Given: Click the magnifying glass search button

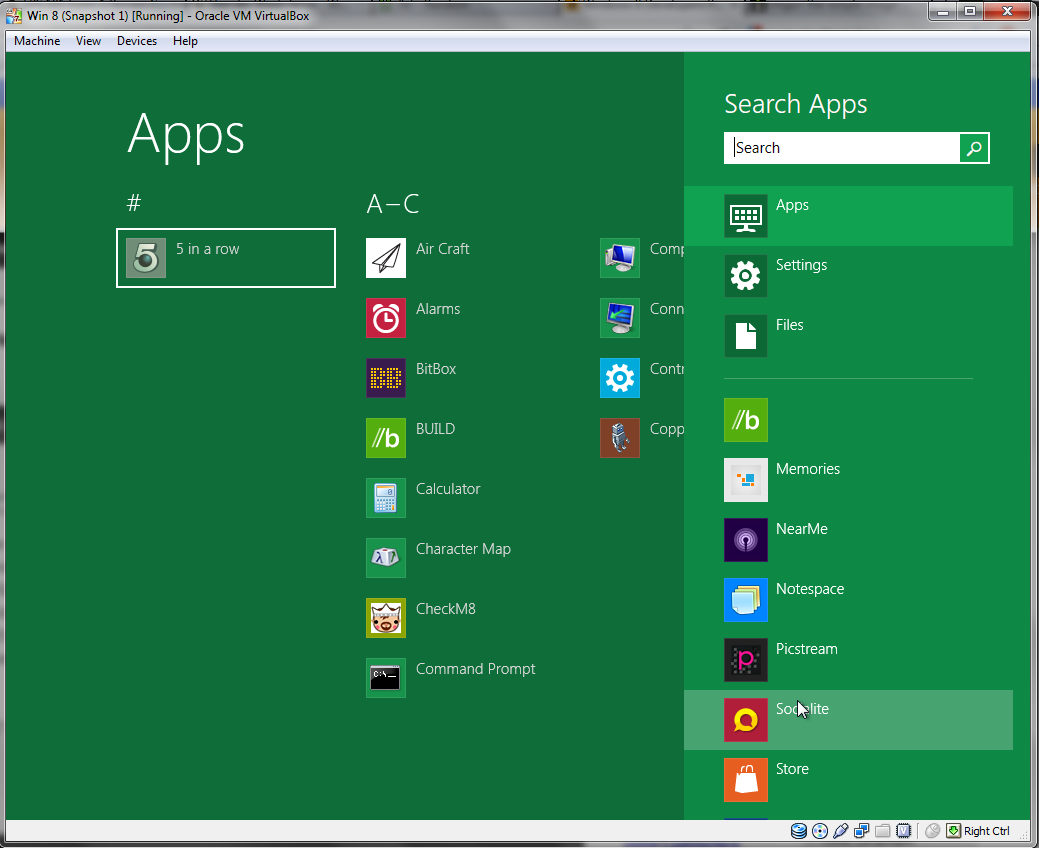Looking at the screenshot, I should 974,148.
